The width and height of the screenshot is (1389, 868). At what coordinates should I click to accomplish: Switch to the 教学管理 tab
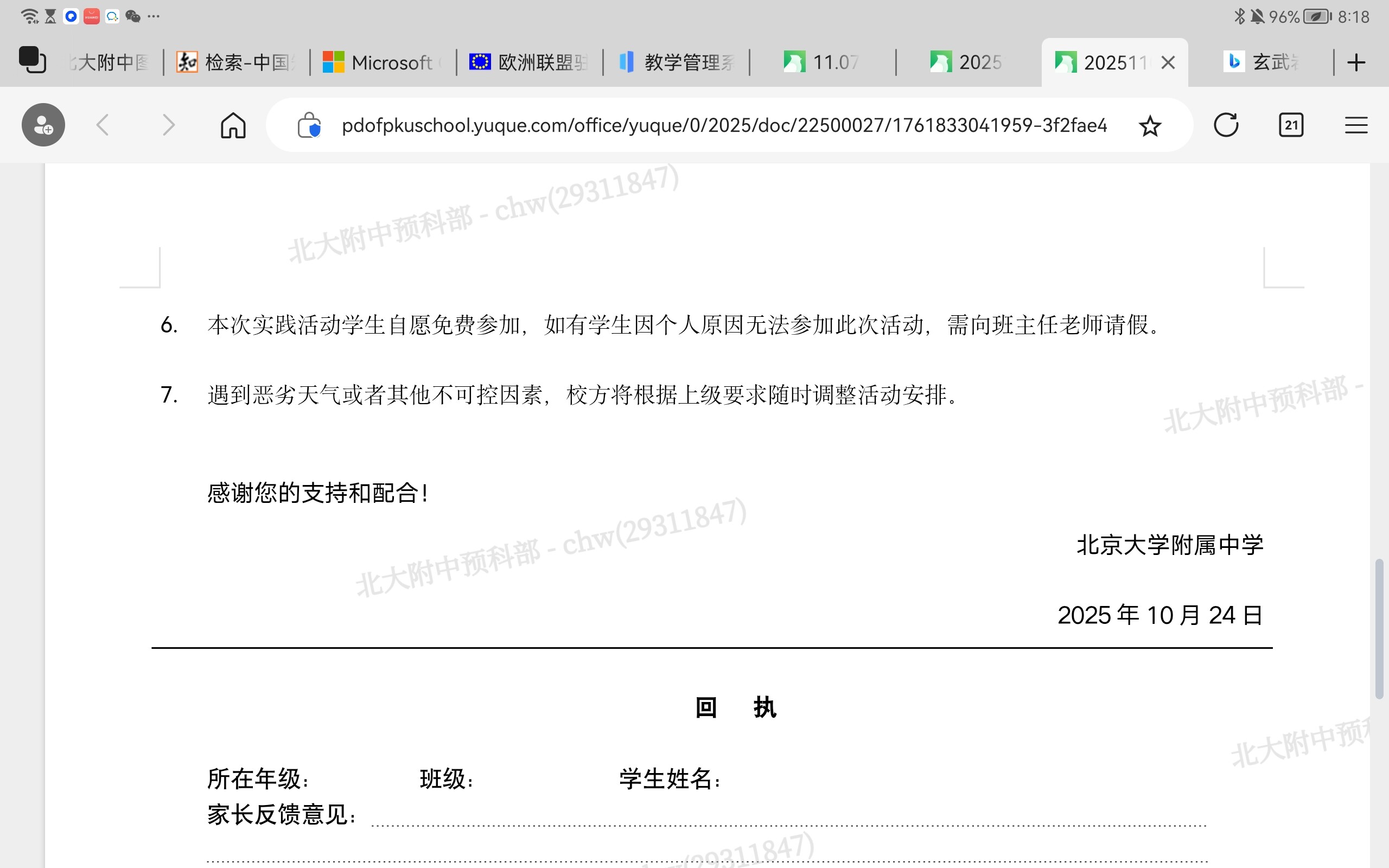tap(676, 62)
